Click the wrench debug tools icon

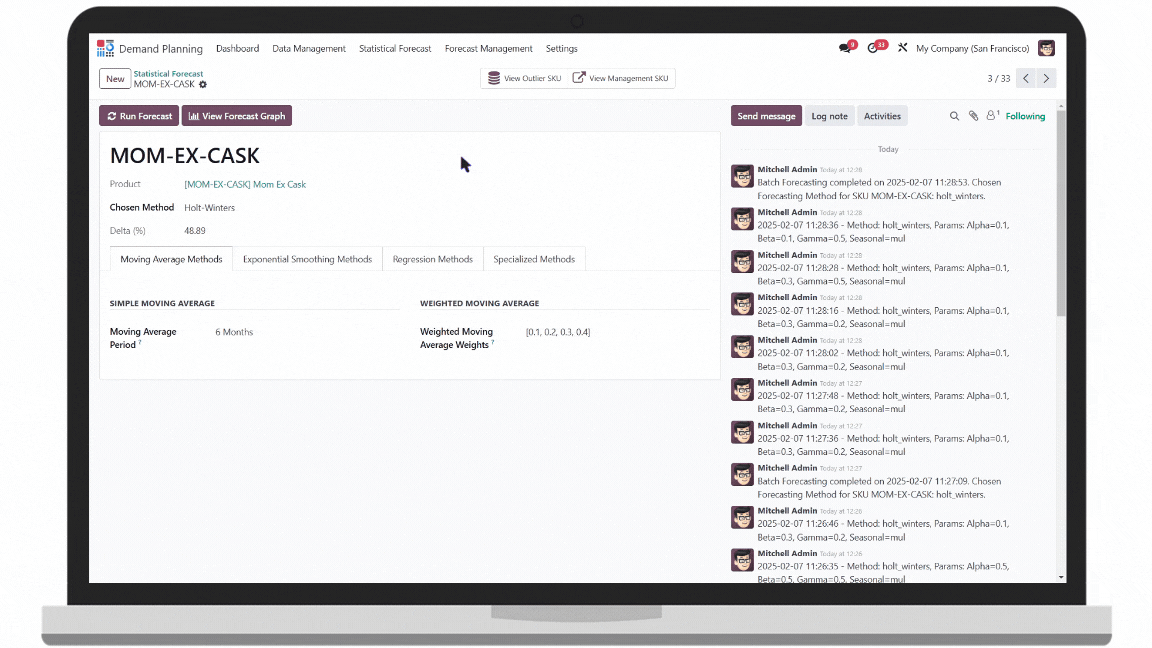(x=902, y=48)
